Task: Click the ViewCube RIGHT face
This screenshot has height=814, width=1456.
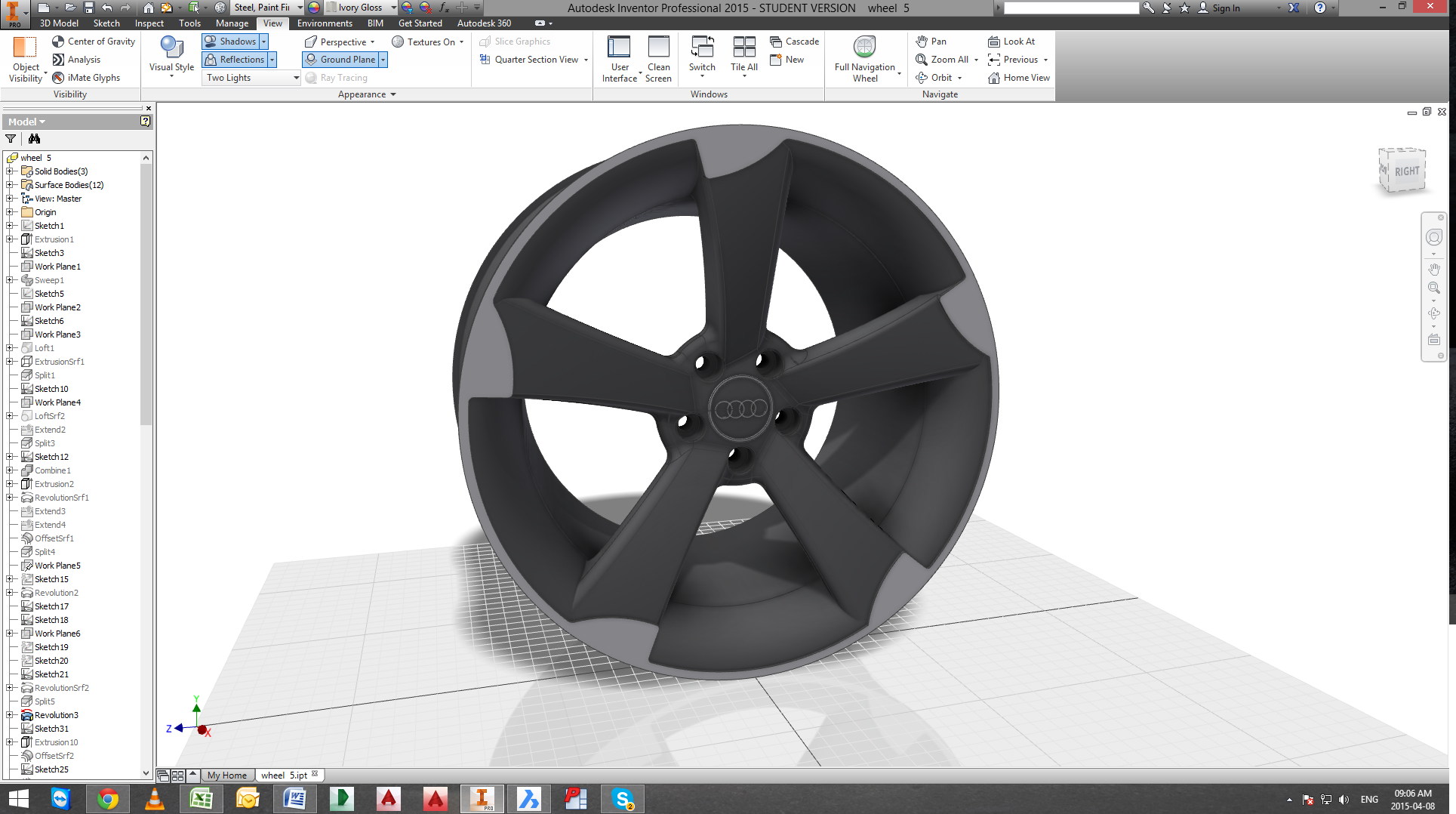Action: (1405, 171)
